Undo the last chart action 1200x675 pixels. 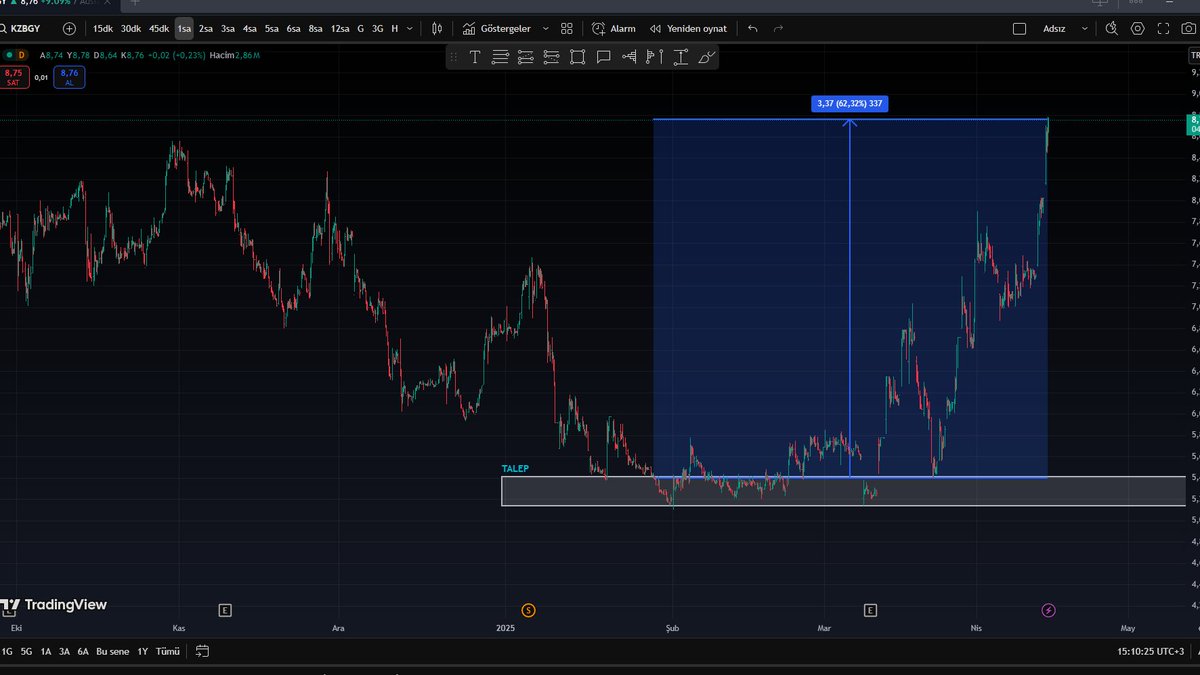[752, 29]
